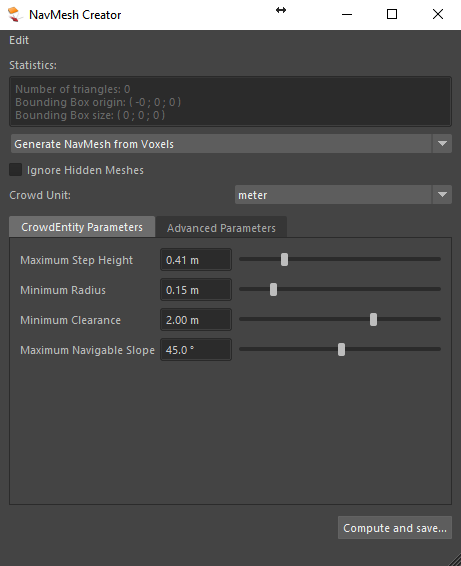Open the Edit menu

point(19,40)
